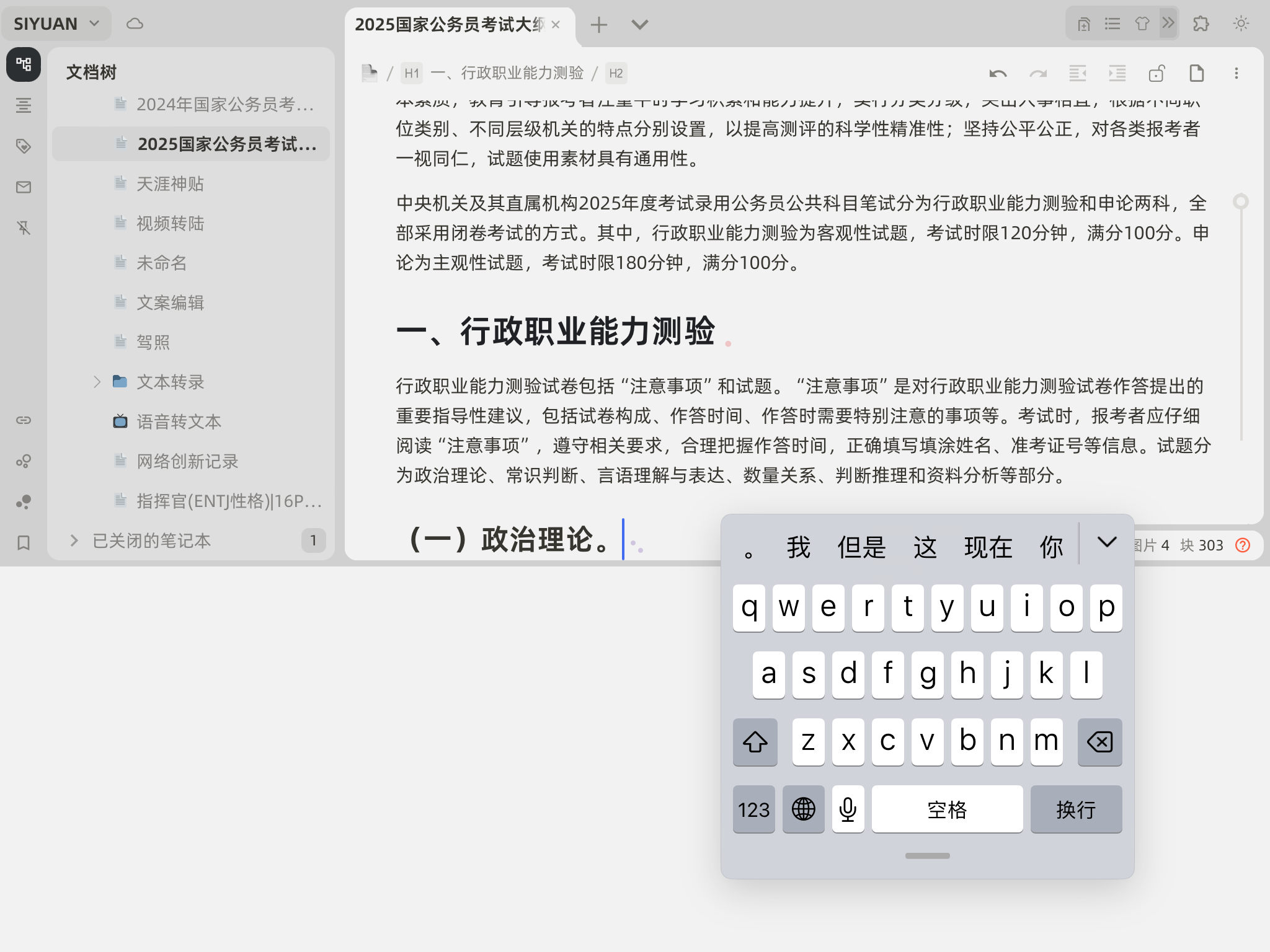This screenshot has height=952, width=1270.
Task: Expand the 文本转录 folder
Action: tap(97, 382)
